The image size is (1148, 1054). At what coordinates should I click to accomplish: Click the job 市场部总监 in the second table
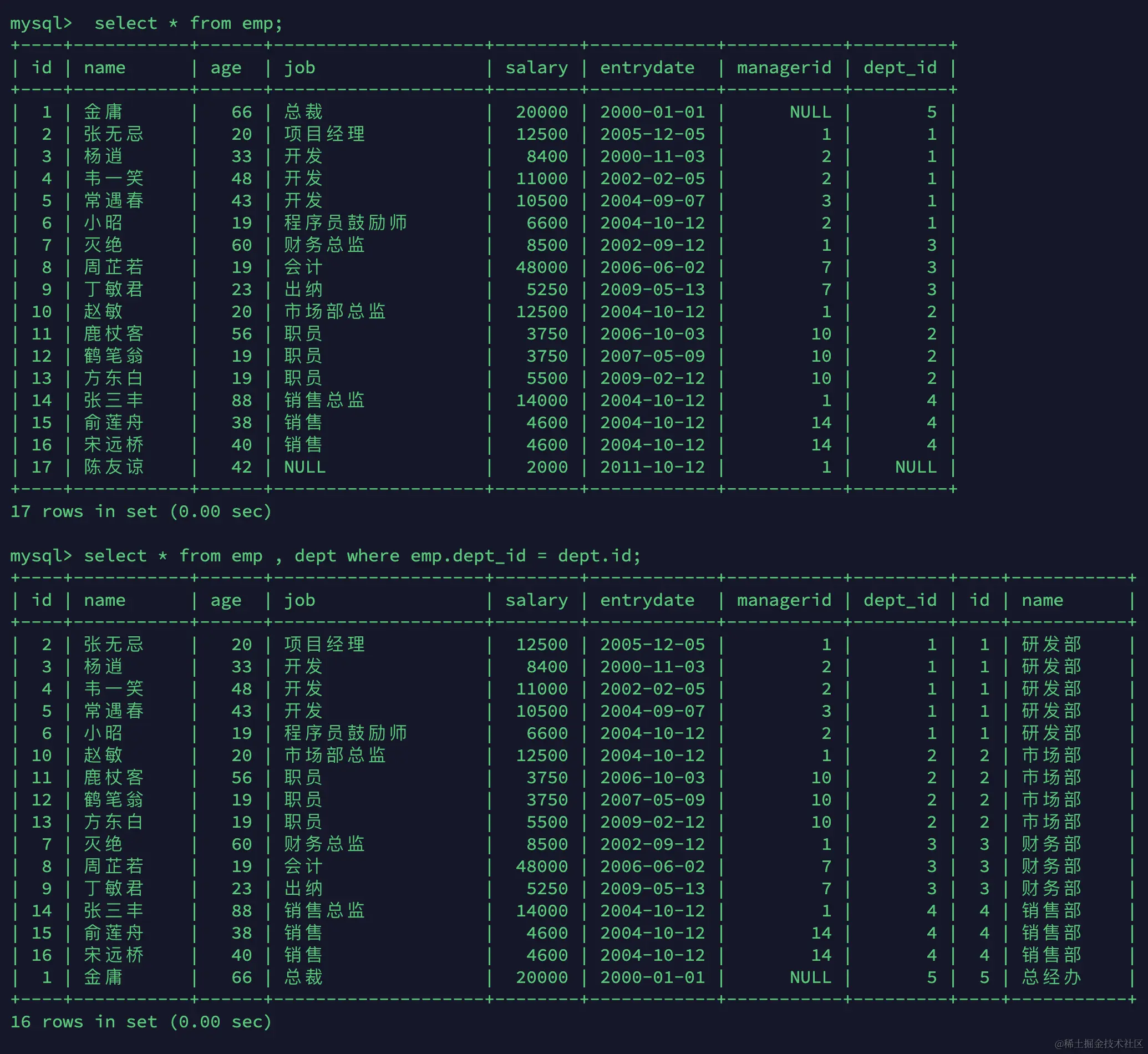click(x=335, y=755)
